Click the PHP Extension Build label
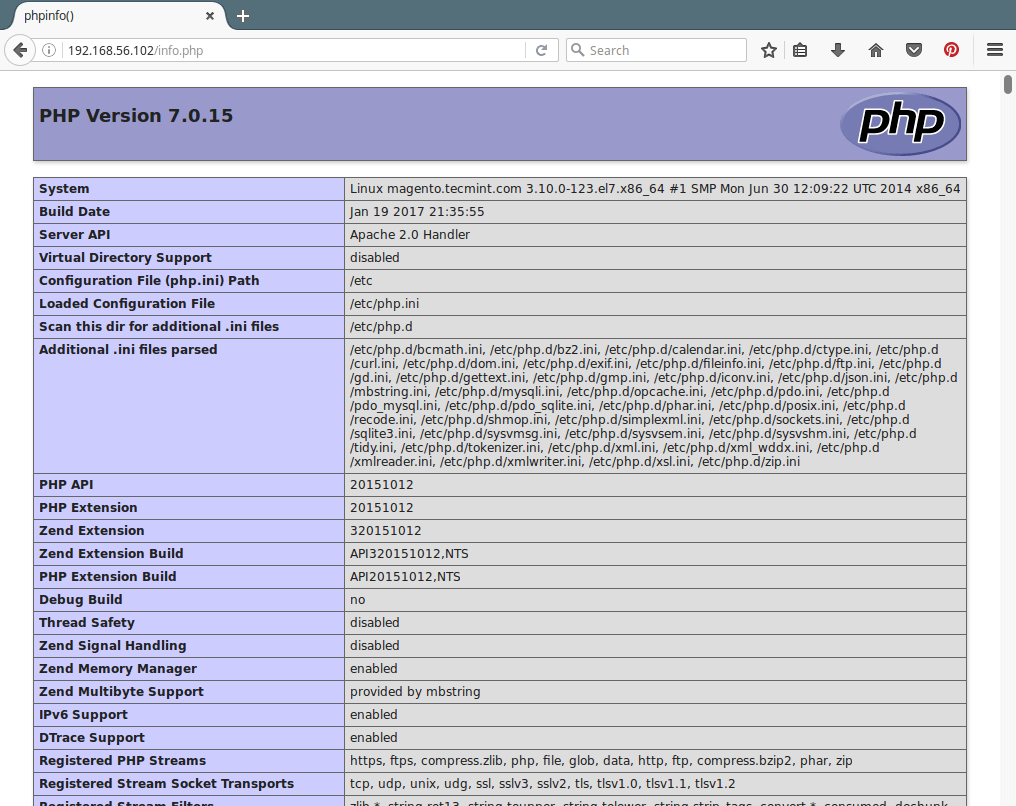The height and width of the screenshot is (806, 1016). point(108,577)
